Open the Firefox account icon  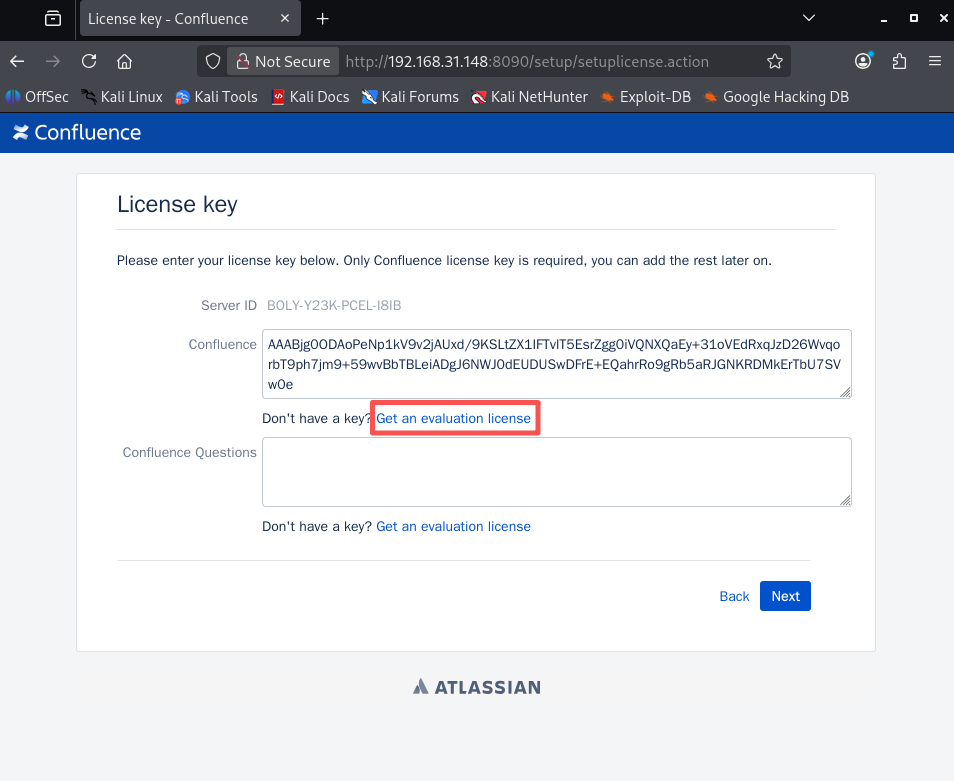pos(862,61)
